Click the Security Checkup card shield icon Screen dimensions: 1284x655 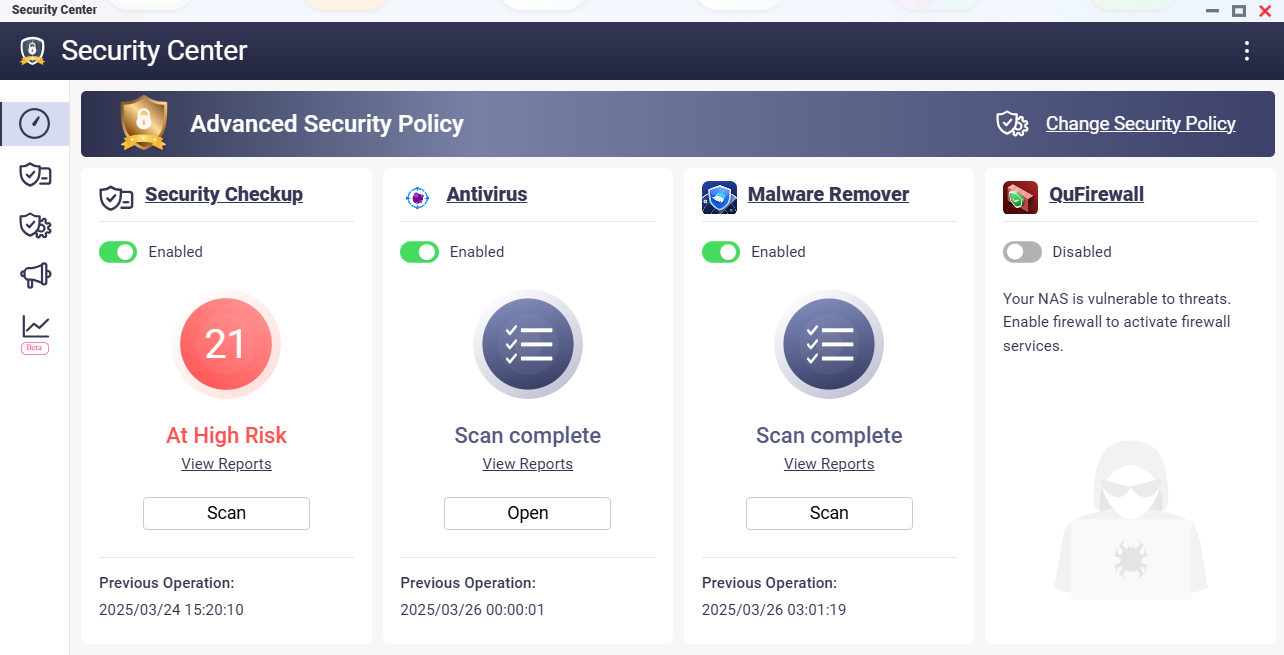pos(116,197)
